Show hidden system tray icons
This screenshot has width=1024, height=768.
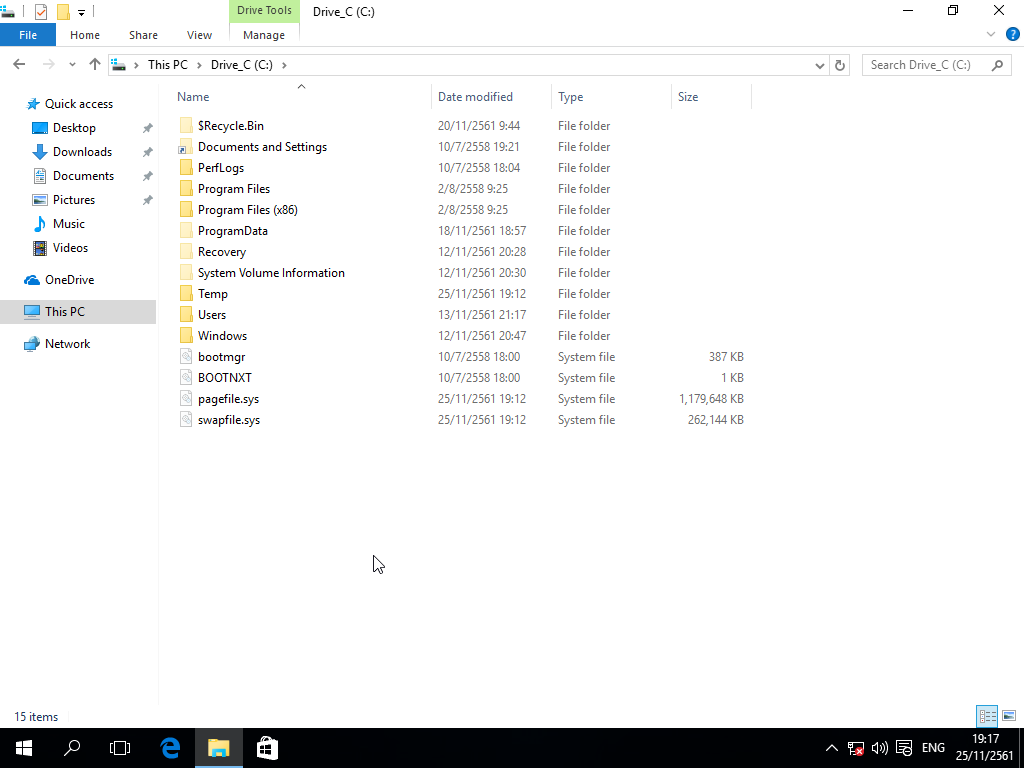[x=831, y=748]
